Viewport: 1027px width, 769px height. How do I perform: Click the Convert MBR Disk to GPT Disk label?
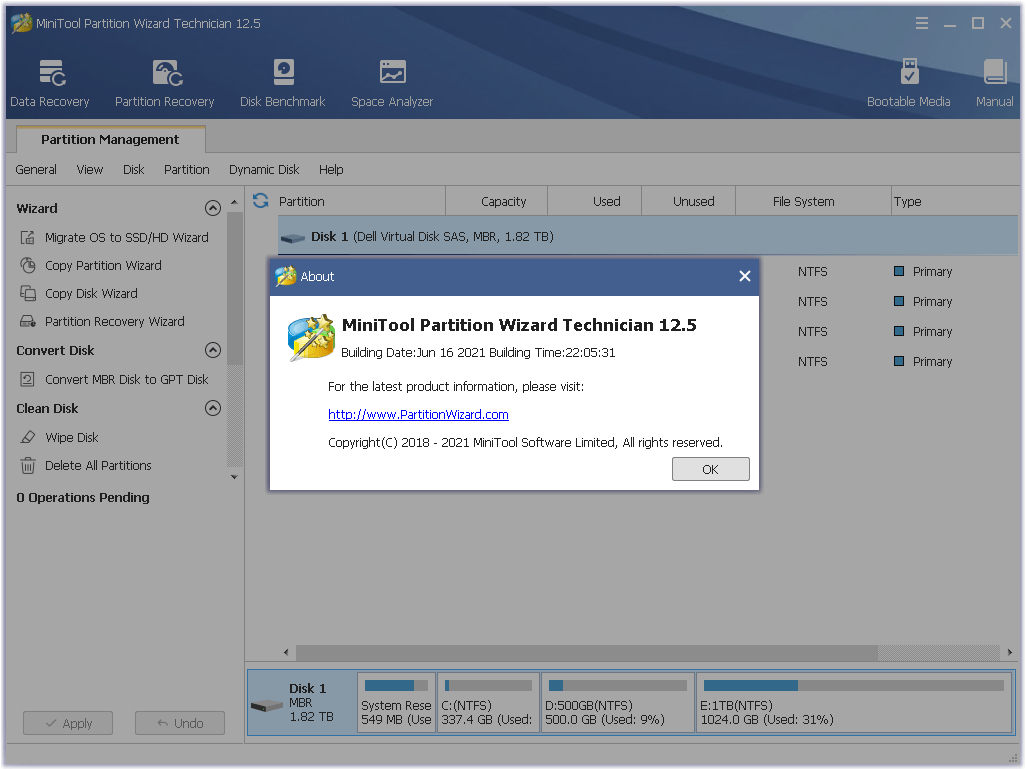coord(126,379)
